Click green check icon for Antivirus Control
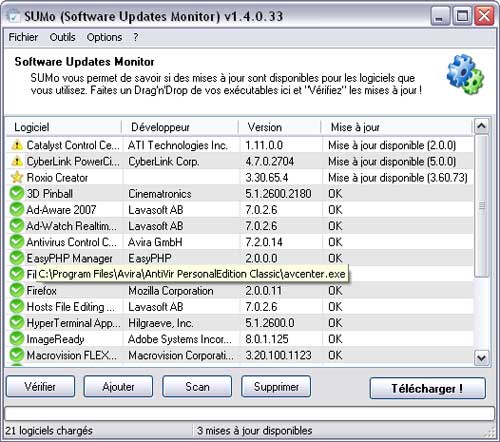 [x=17, y=242]
